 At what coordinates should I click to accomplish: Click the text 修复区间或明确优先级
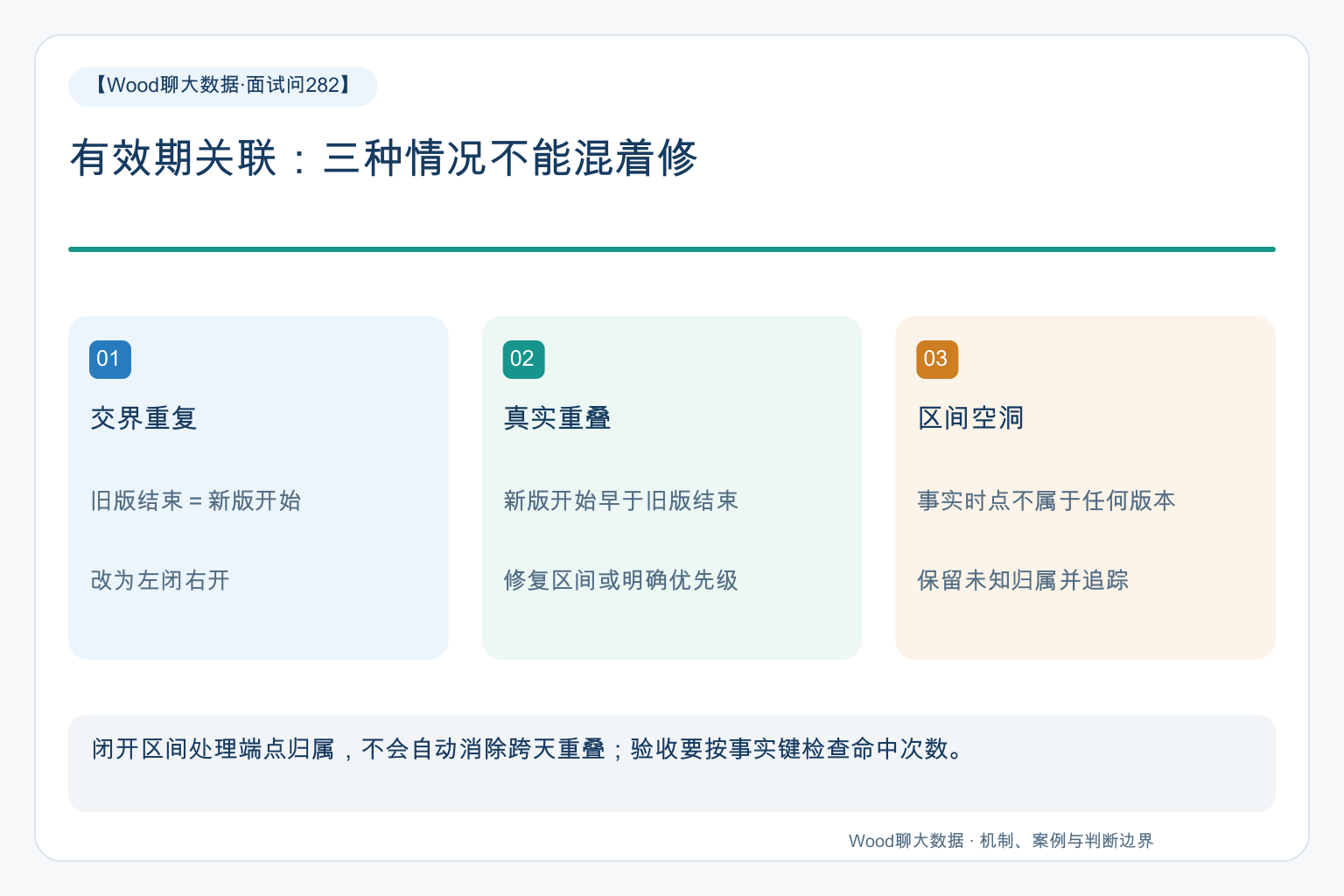click(621, 580)
